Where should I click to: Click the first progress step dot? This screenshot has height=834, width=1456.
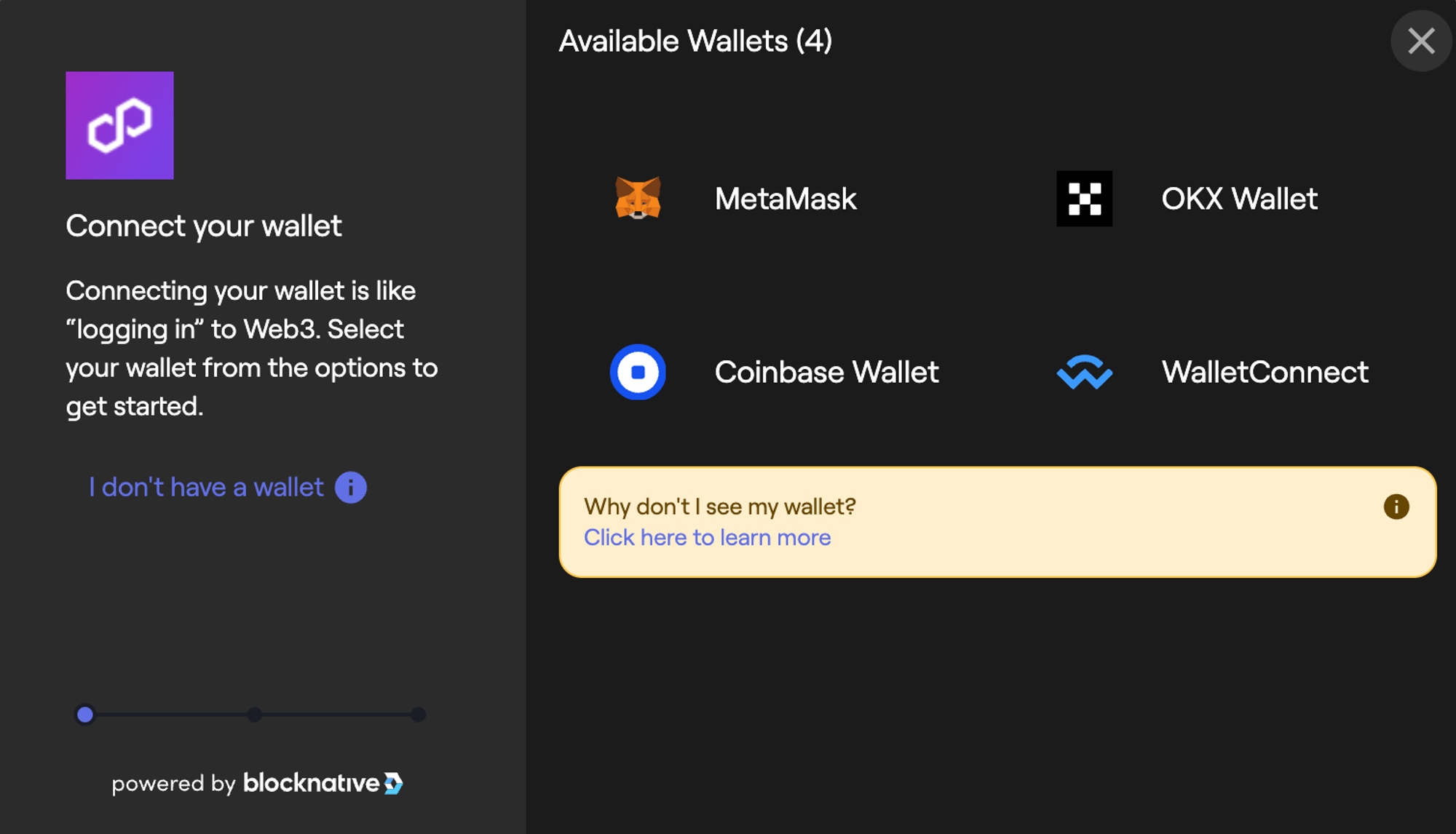tap(85, 715)
